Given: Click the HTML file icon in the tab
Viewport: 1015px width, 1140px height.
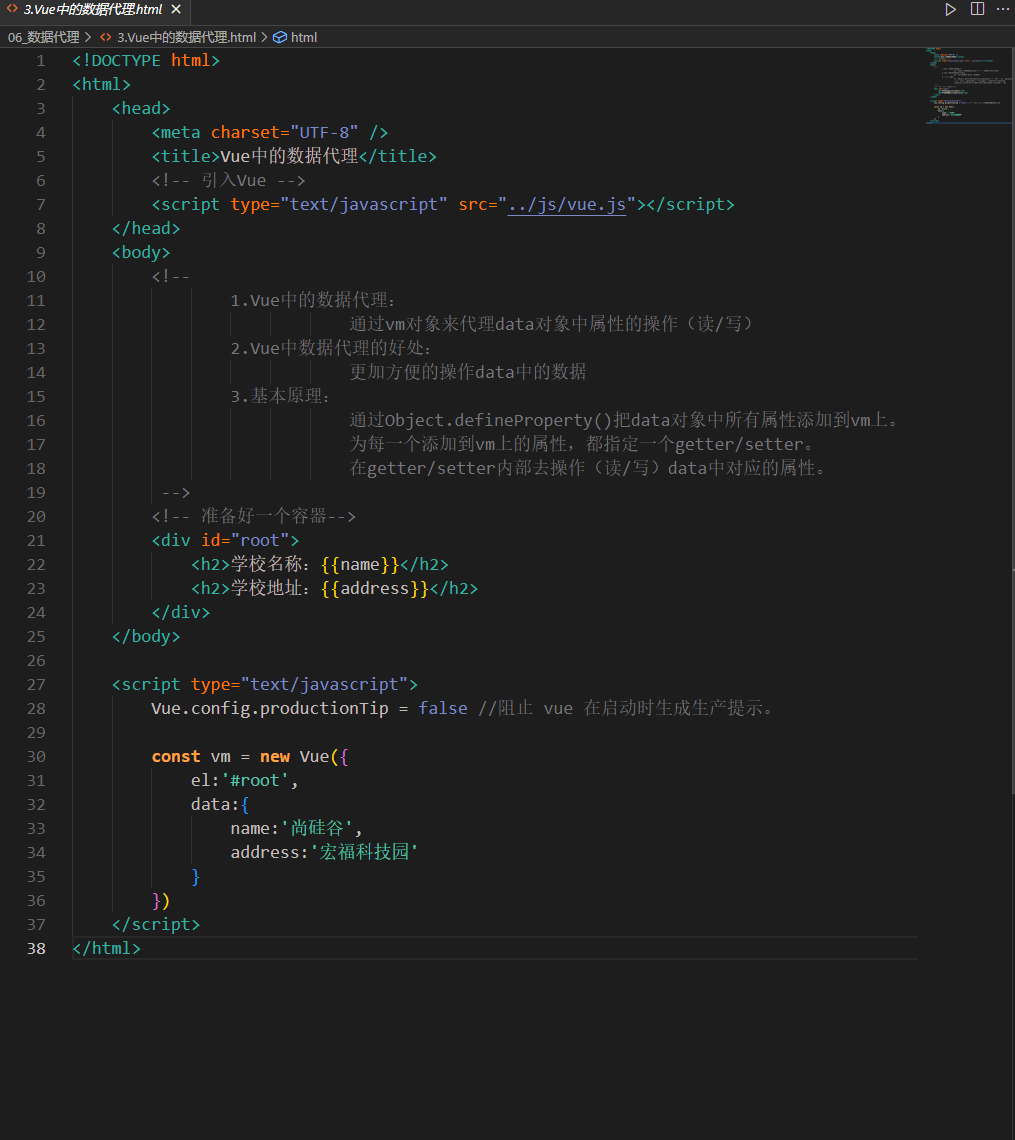Looking at the screenshot, I should click(12, 9).
